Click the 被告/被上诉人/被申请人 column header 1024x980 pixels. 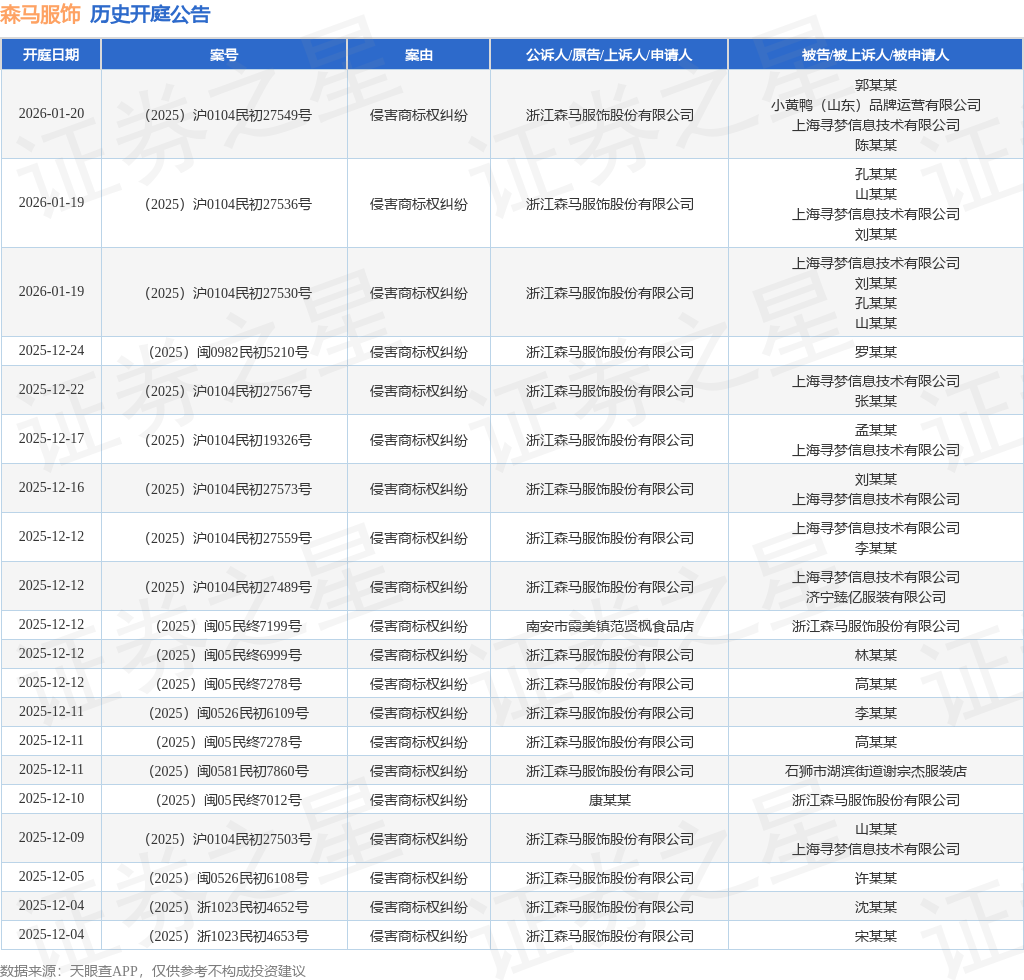point(875,55)
